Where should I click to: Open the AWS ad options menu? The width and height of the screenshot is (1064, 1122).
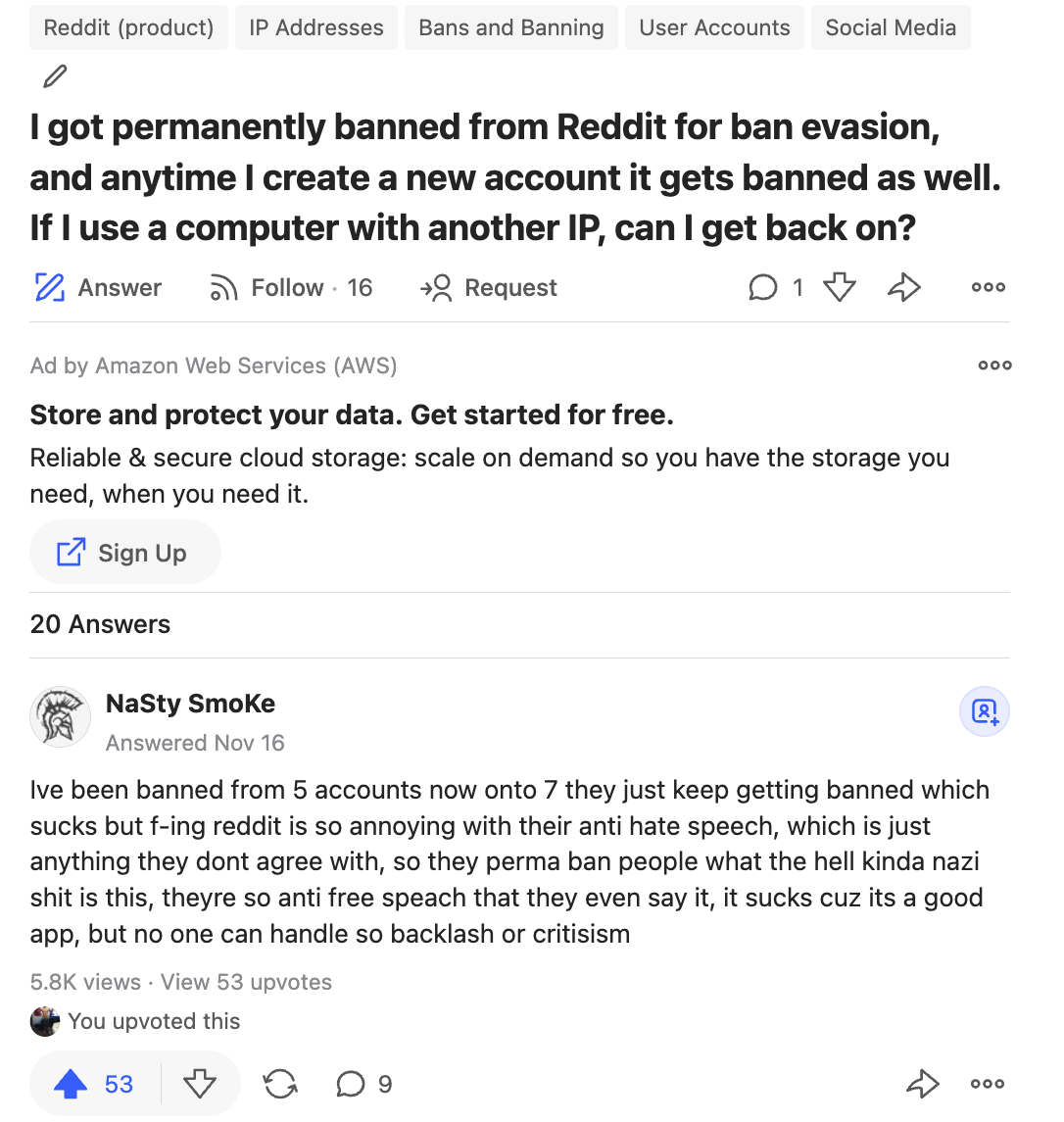(995, 365)
